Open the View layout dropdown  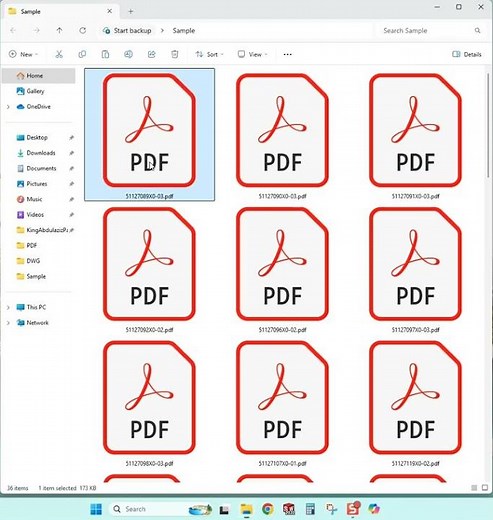(252, 54)
